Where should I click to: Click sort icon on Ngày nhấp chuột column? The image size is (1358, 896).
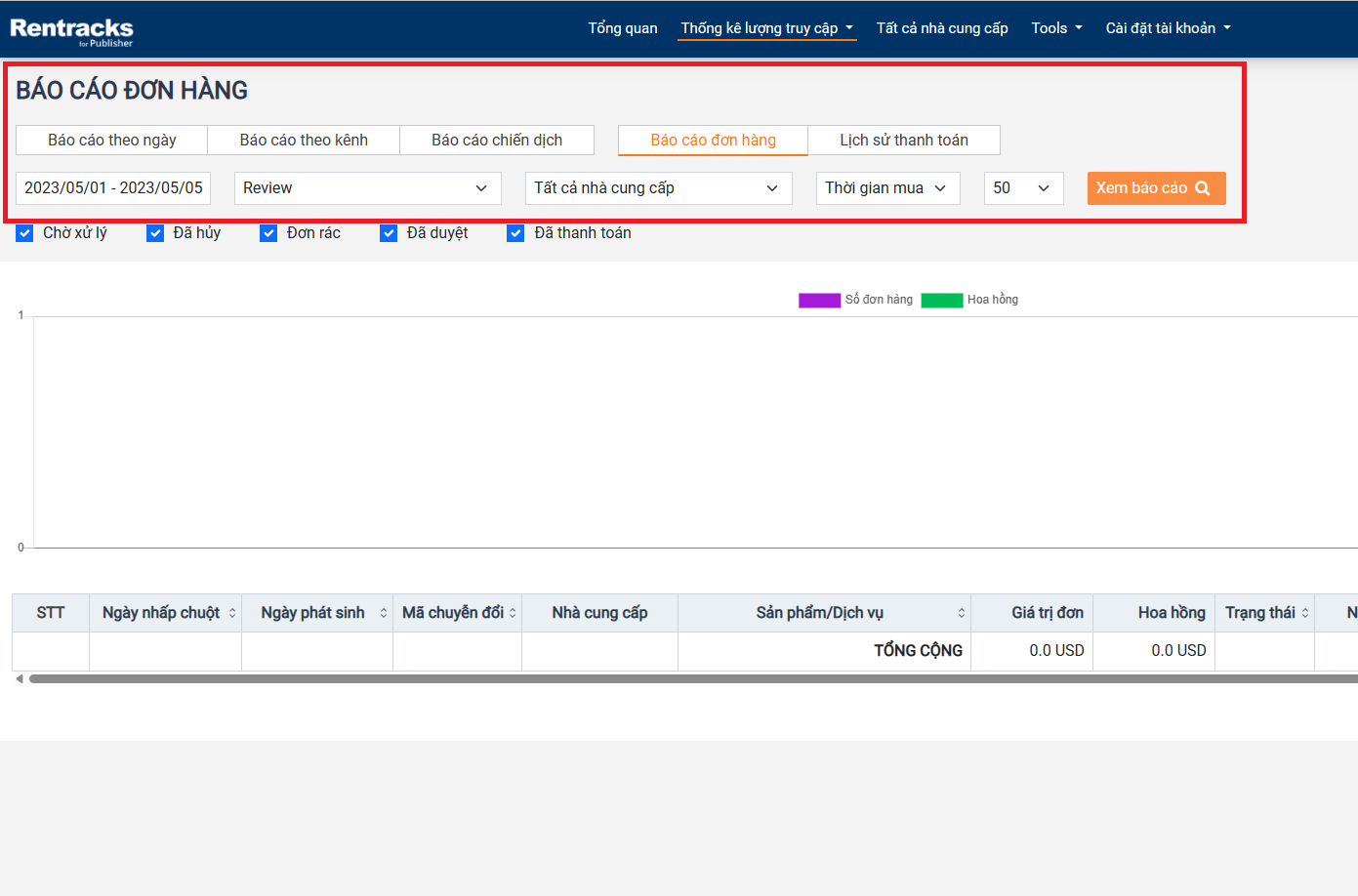pos(232,613)
